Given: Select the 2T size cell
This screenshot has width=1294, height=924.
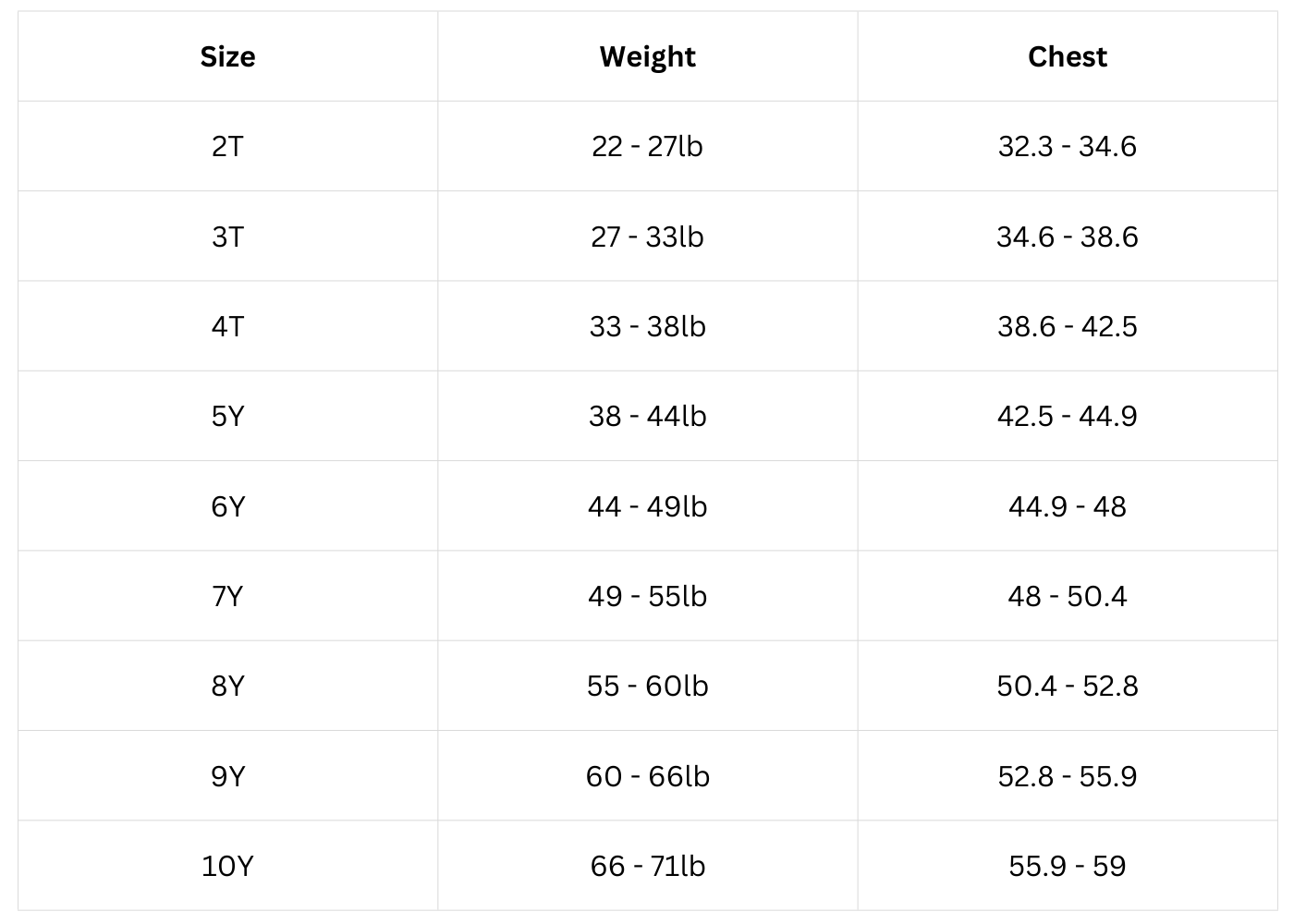Looking at the screenshot, I should click(227, 147).
